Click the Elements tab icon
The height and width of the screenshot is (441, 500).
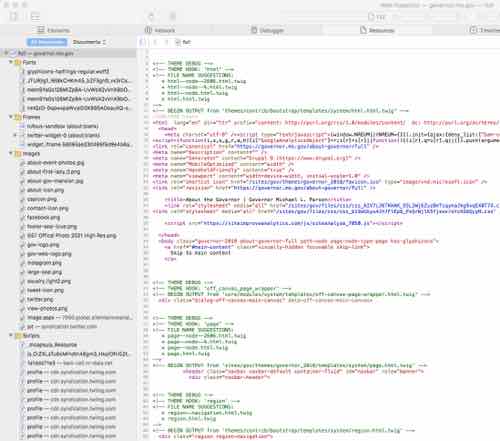click(41, 30)
